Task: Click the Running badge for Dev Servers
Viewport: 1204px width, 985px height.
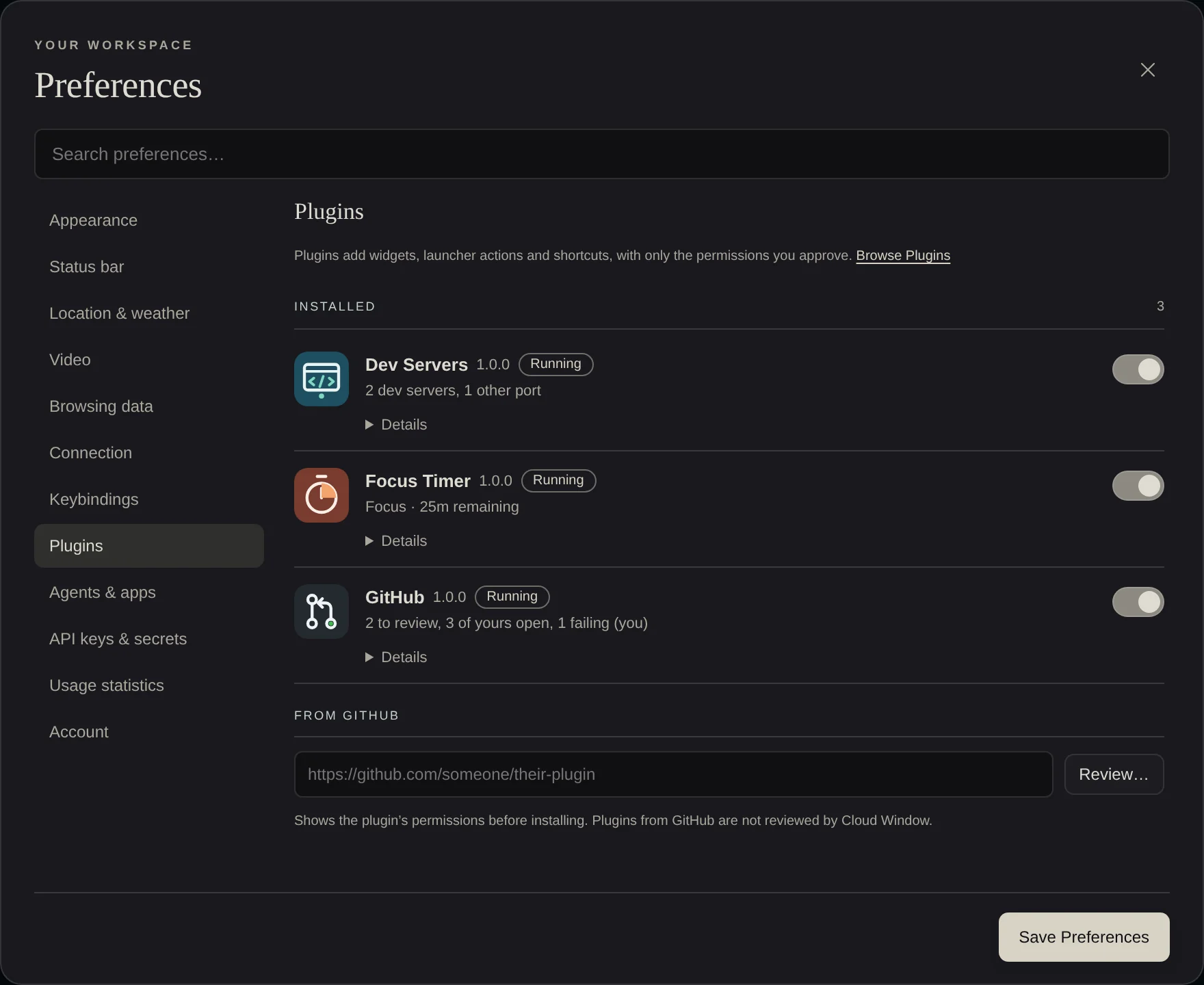Action: pos(556,364)
